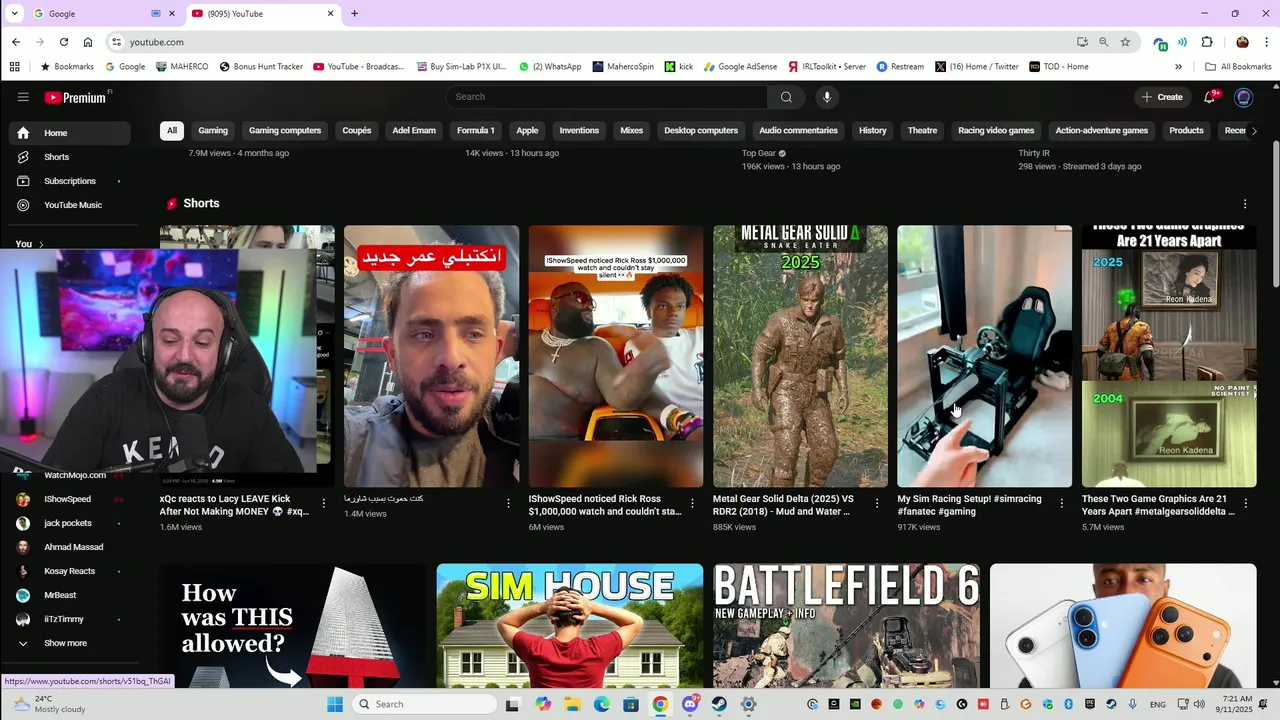1280x720 pixels.
Task: Open the SIM HOUSE video thumbnail
Action: point(570,626)
